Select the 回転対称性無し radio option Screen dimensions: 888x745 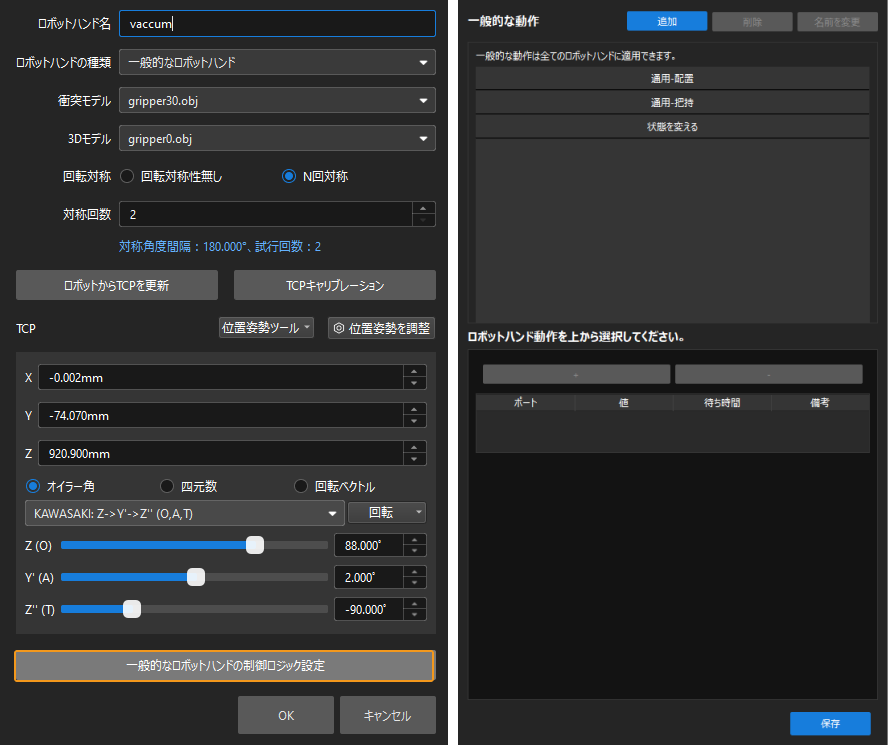tap(127, 177)
